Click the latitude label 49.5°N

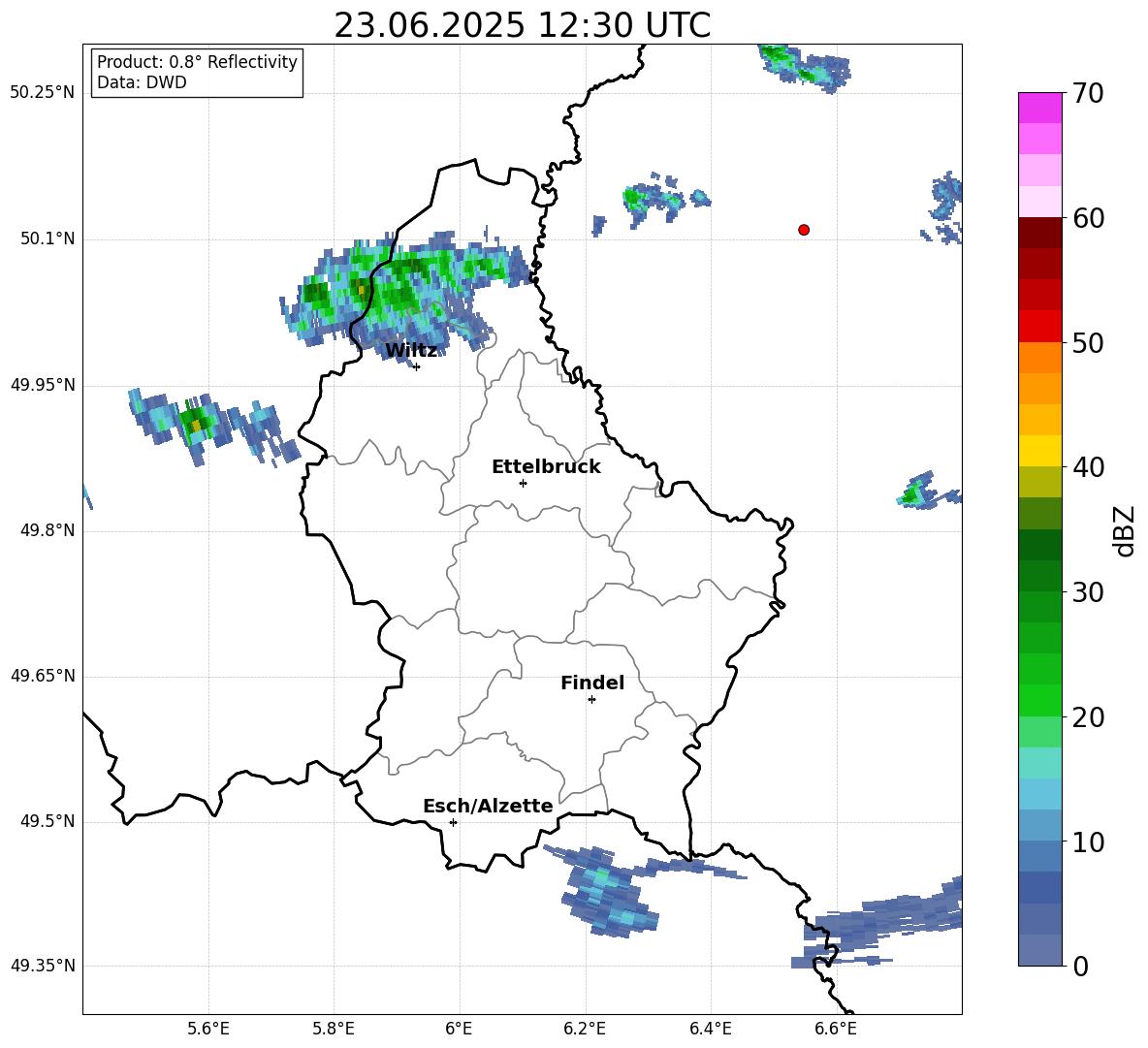coord(48,821)
